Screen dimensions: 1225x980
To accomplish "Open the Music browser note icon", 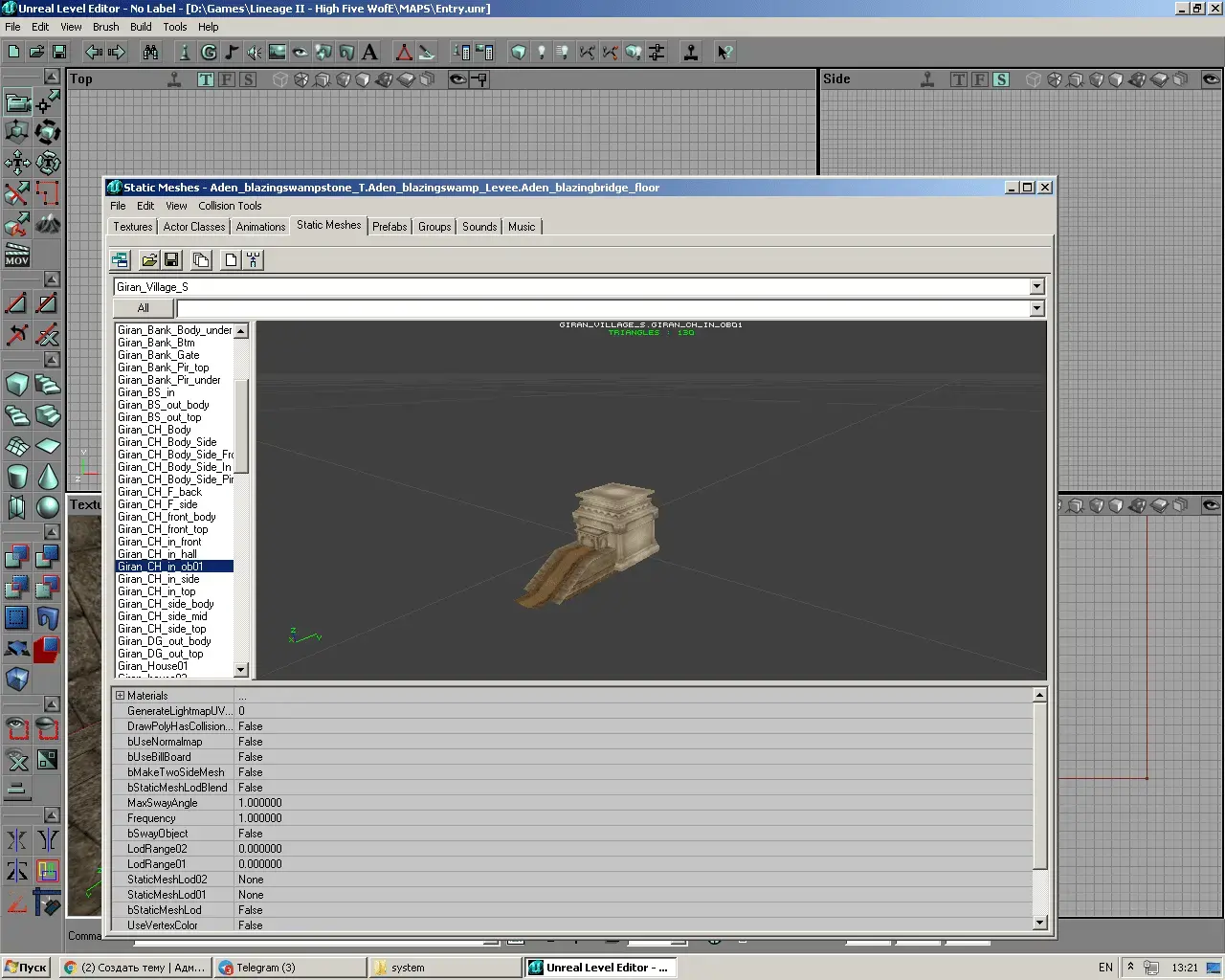I will point(231,53).
